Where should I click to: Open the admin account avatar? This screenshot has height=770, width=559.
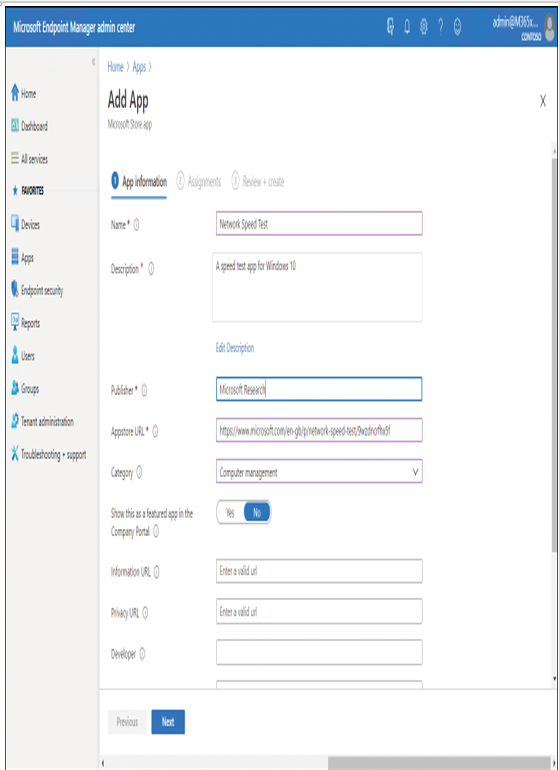point(549,27)
